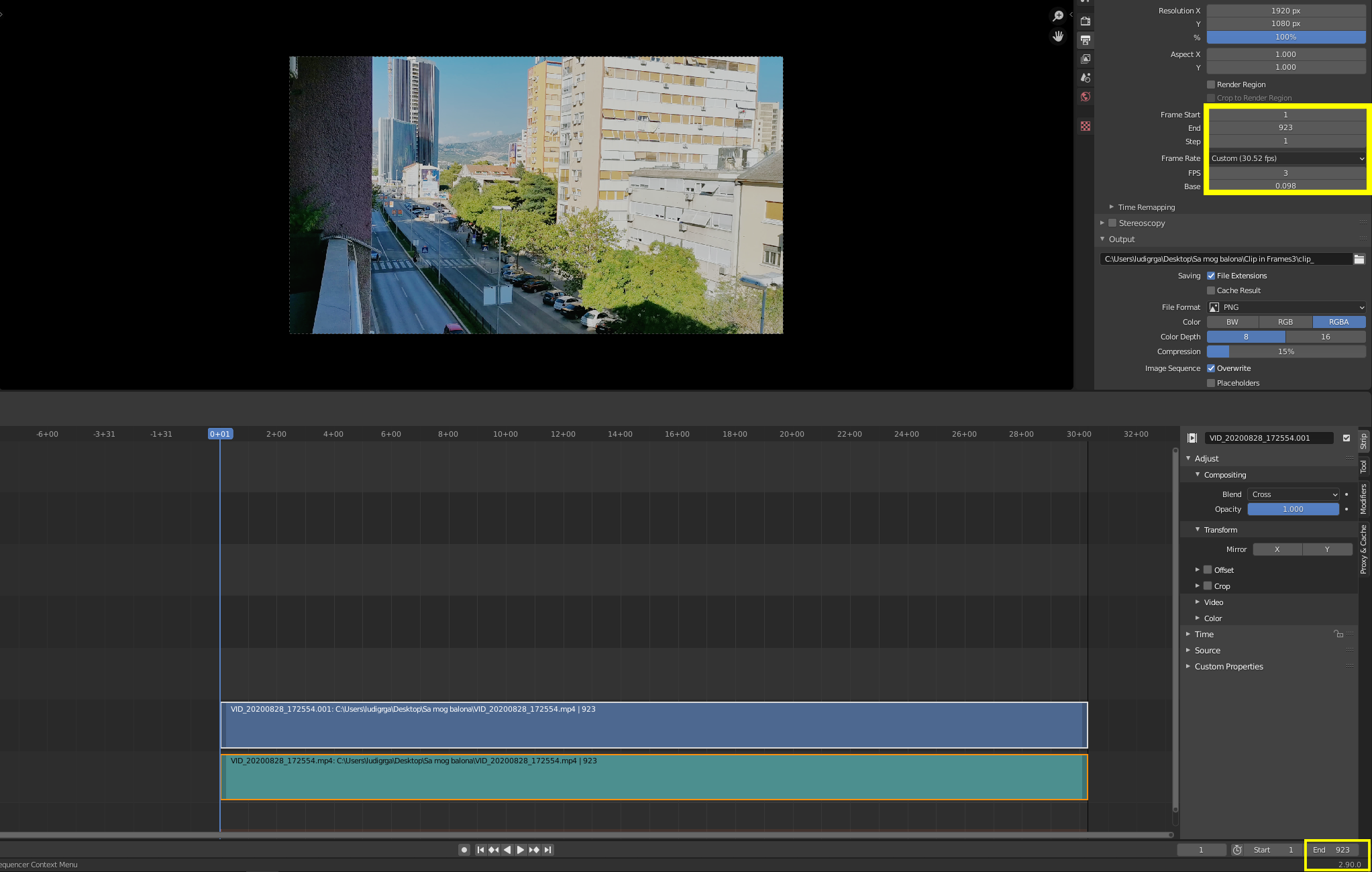The width and height of the screenshot is (1372, 872).
Task: Collapse the Adjust panel
Action: (1188, 458)
